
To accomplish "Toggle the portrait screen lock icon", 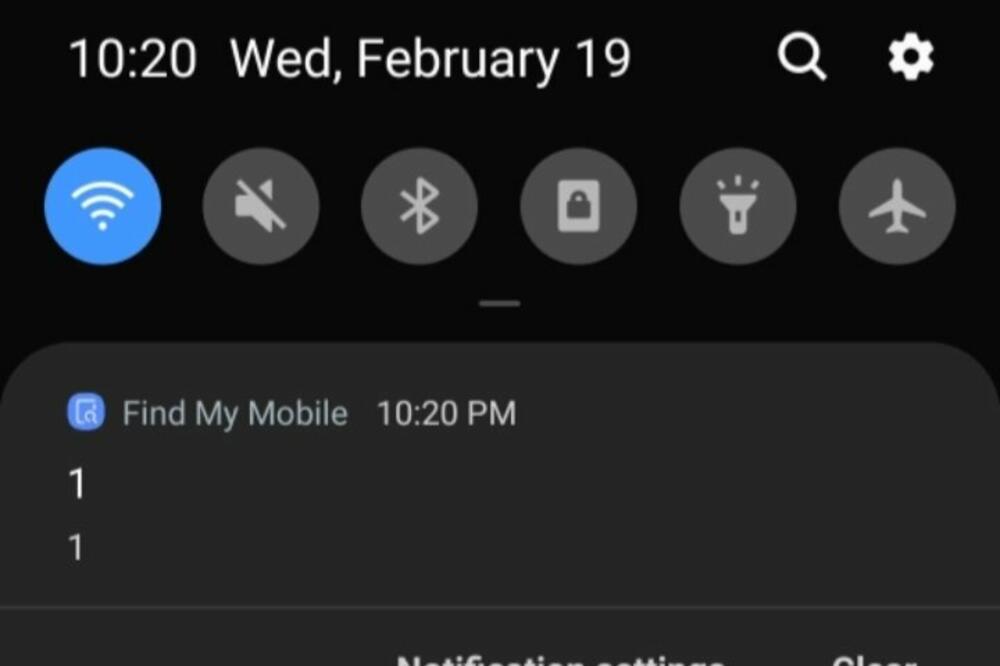I will (x=578, y=205).
